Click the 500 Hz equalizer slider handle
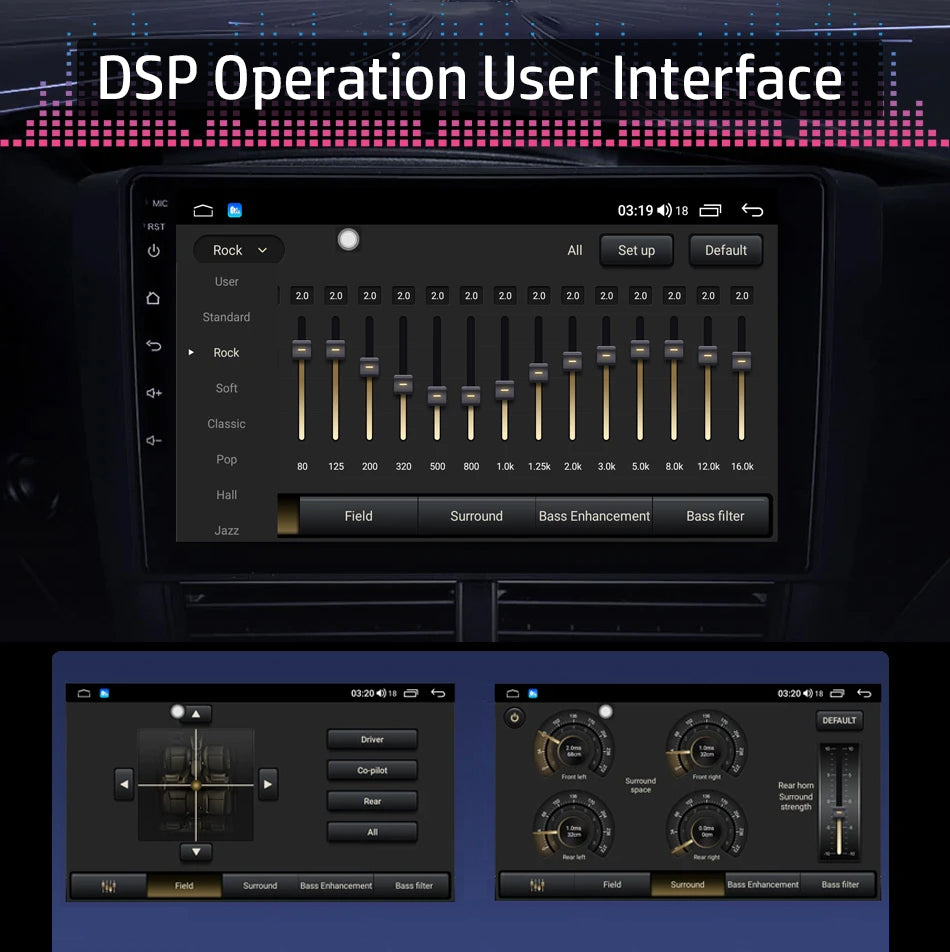 [x=437, y=395]
